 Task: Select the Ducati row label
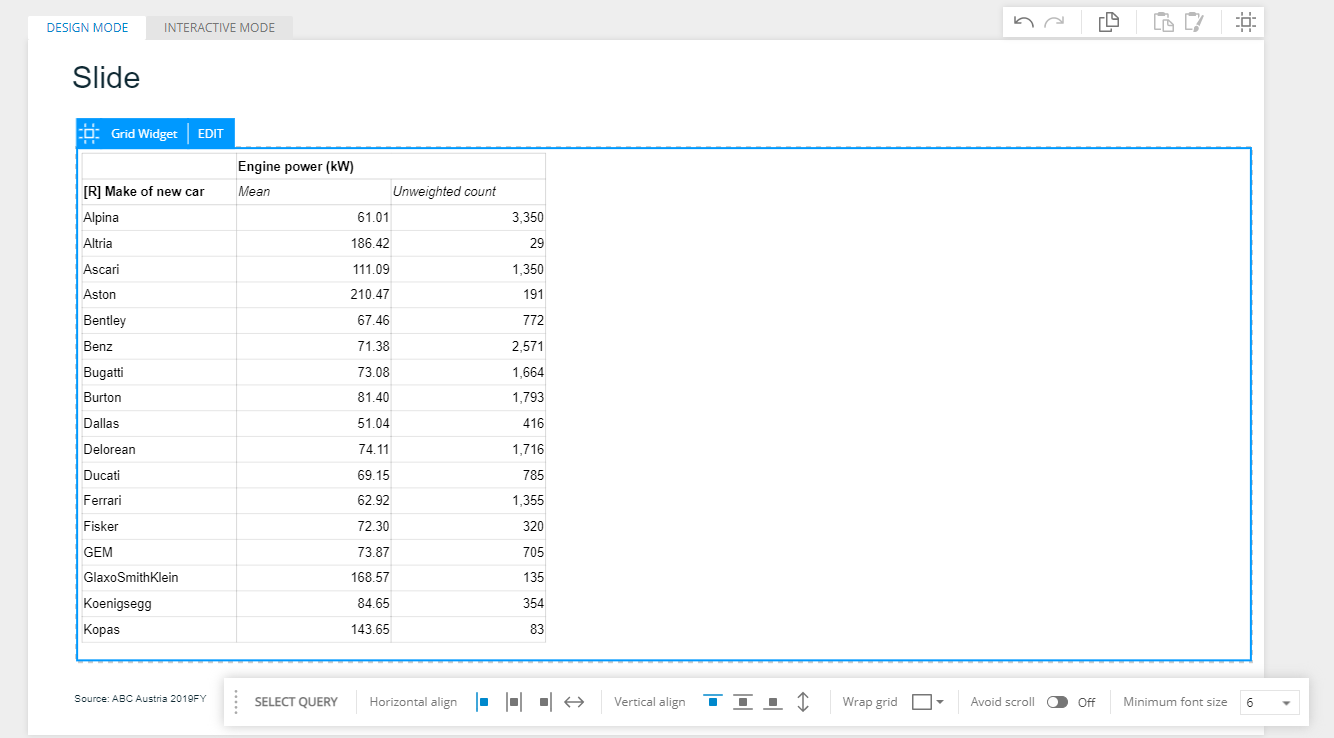click(x=102, y=475)
